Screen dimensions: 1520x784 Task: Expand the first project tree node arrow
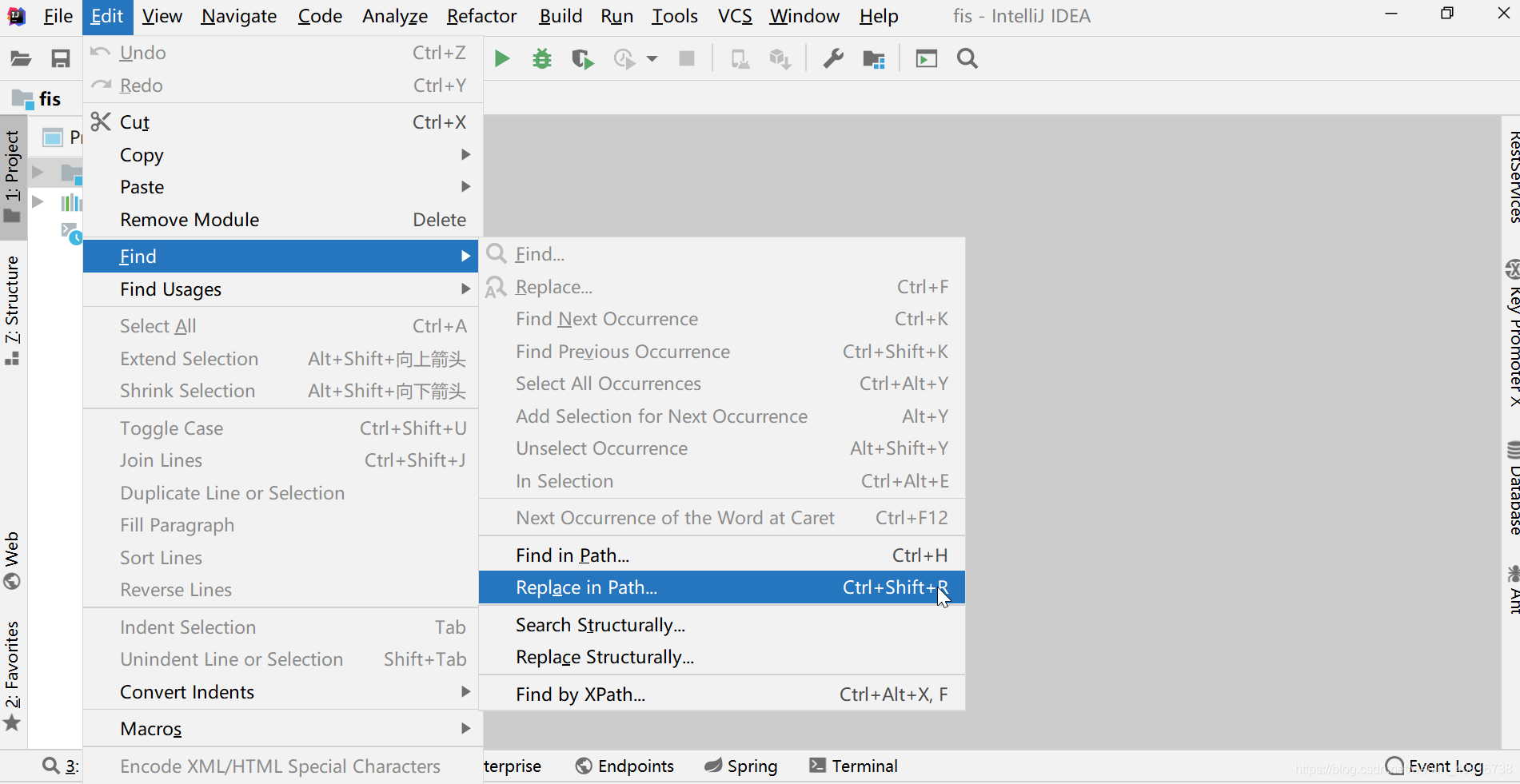pyautogui.click(x=38, y=172)
